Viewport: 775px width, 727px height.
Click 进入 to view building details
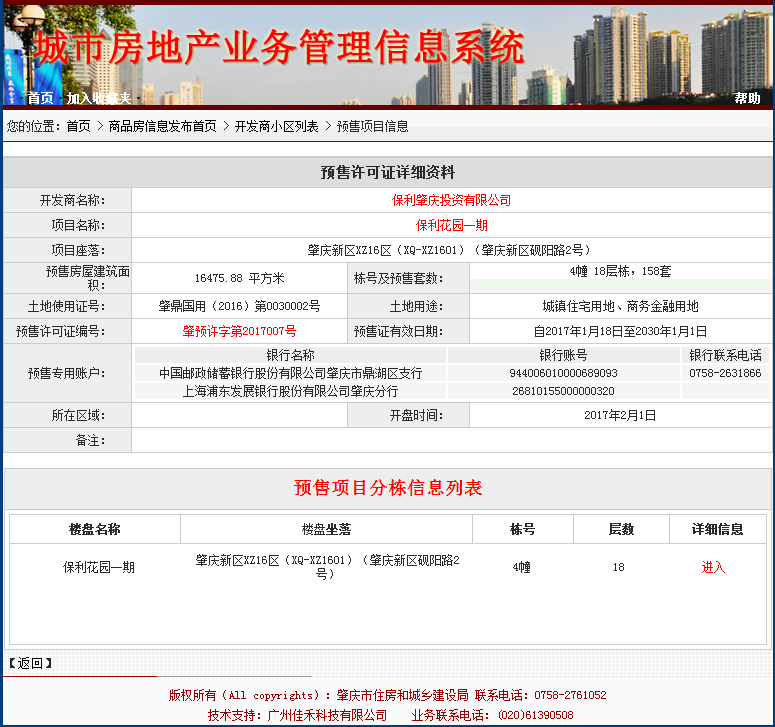click(713, 567)
